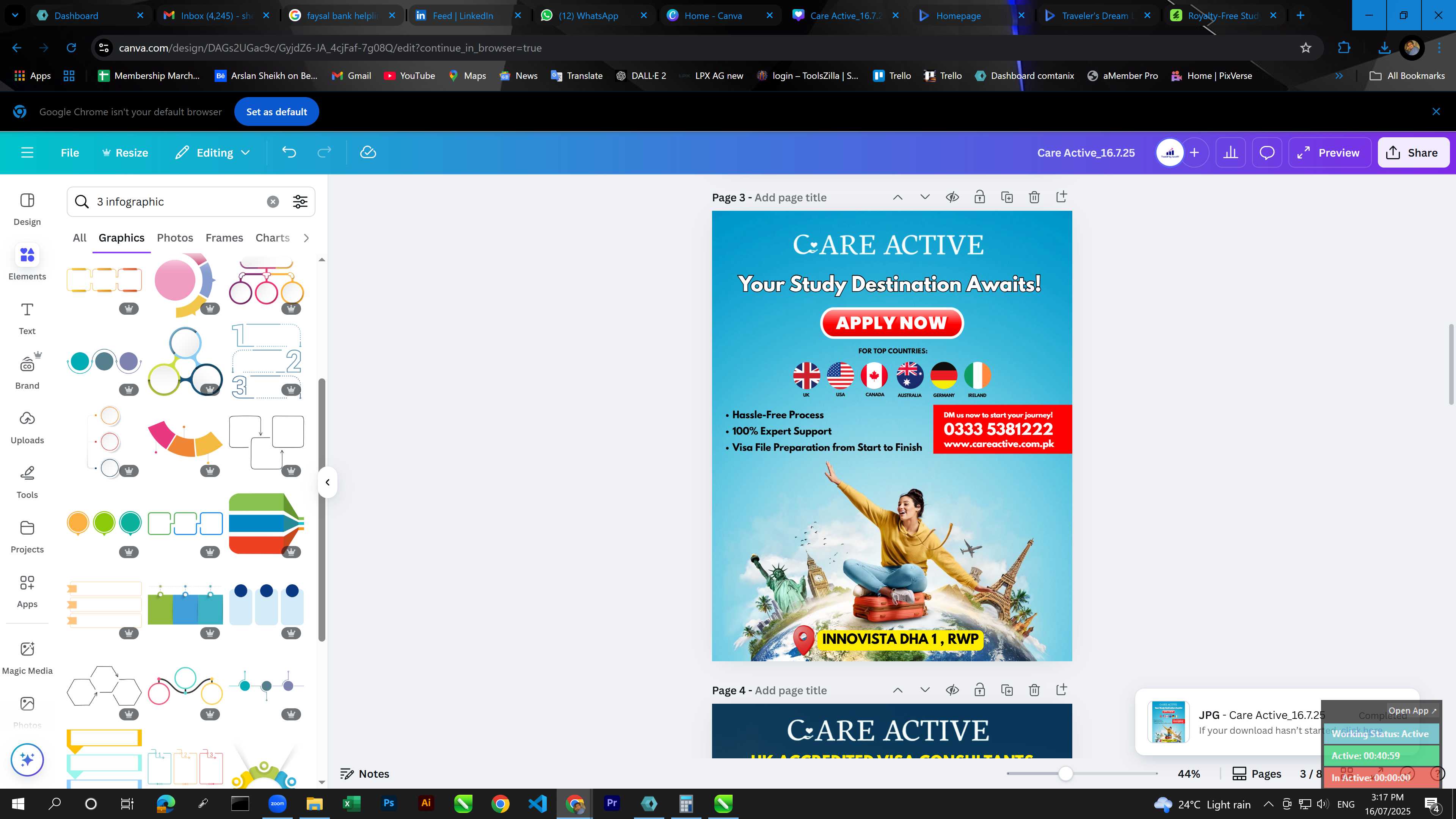Image resolution: width=1456 pixels, height=819 pixels.
Task: Launch the Canva AI assistant button
Action: (x=27, y=759)
